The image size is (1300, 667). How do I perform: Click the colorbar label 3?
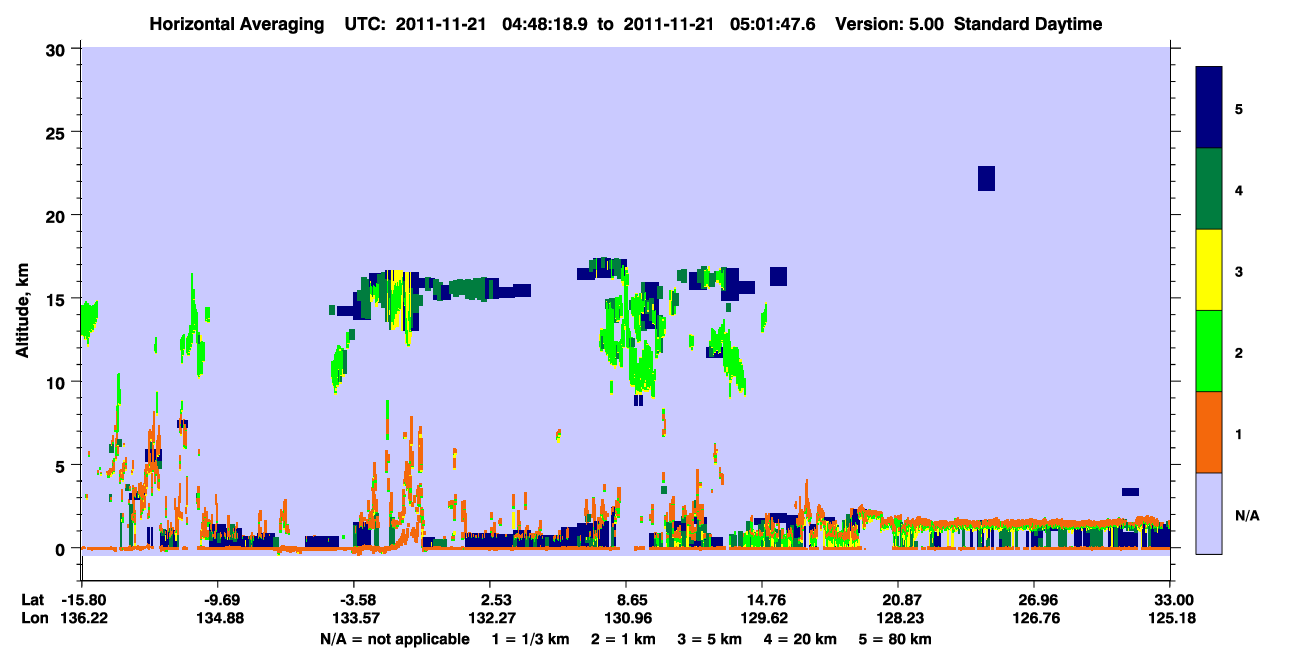pyautogui.click(x=1239, y=271)
